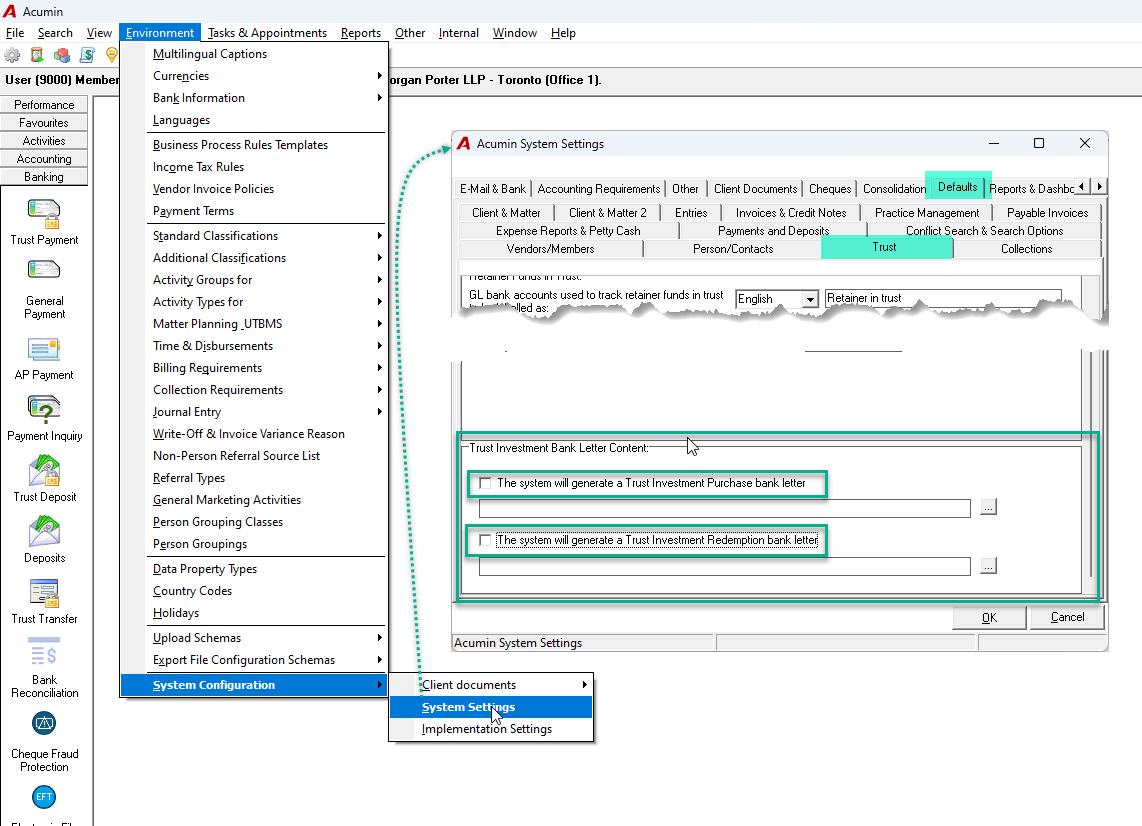
Task: Open the Deposits sidebar icon
Action: [44, 532]
